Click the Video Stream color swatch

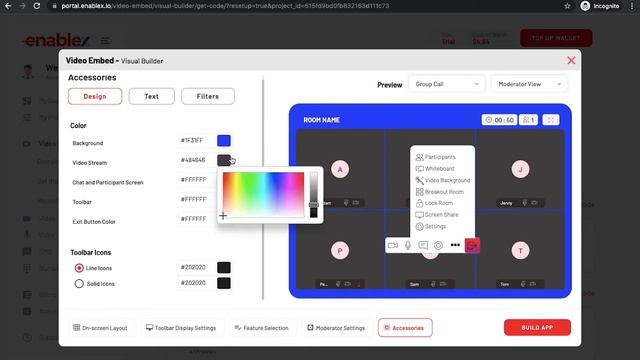click(224, 160)
